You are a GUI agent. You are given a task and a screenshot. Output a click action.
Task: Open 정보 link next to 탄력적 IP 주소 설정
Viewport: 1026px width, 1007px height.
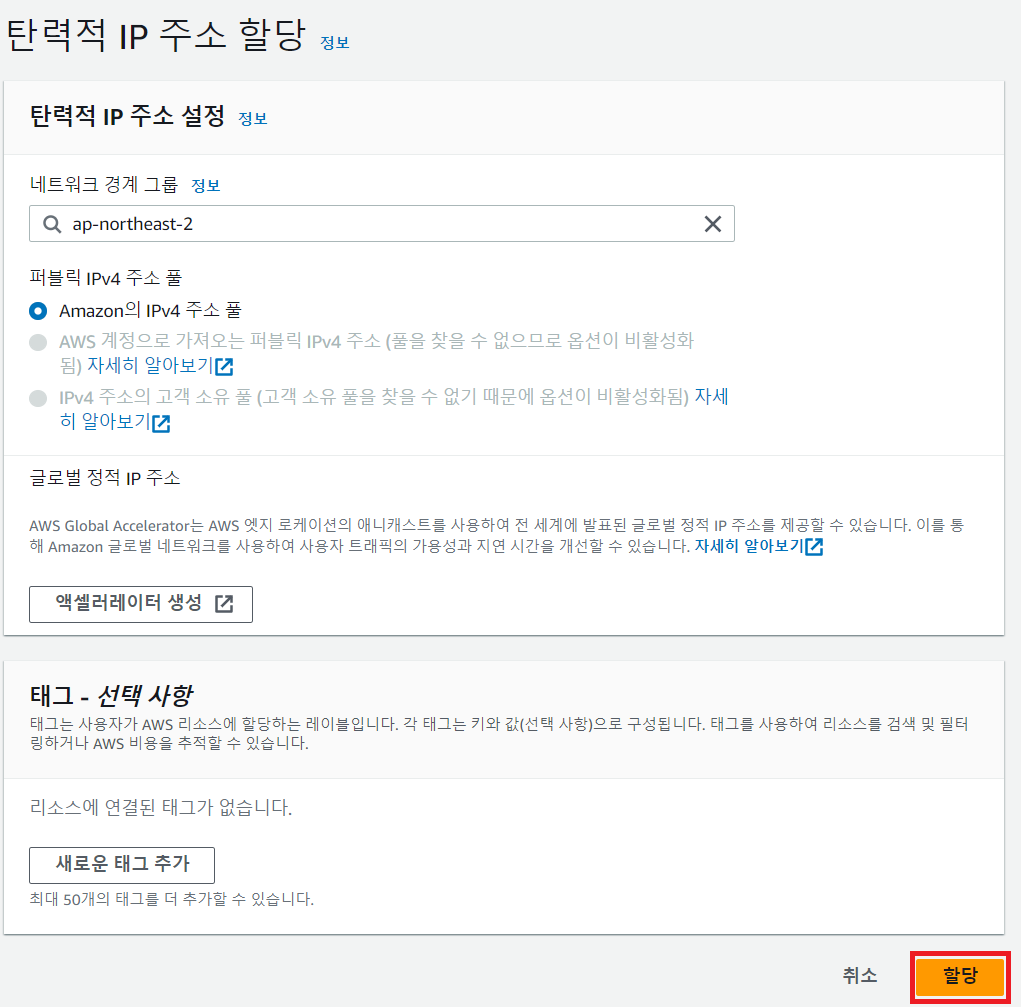pos(253,118)
